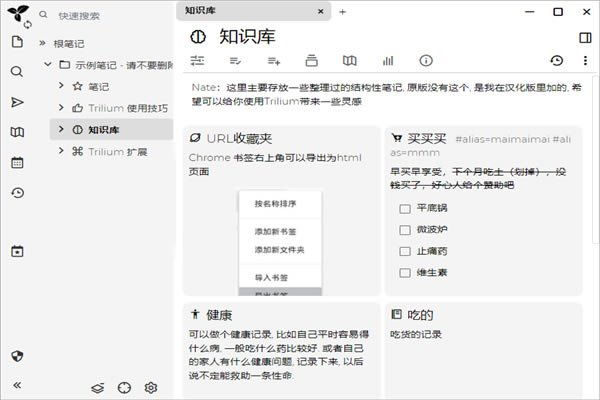Collapse the 示例笔记 tree folder
This screenshot has width=600, height=400.
(48, 64)
